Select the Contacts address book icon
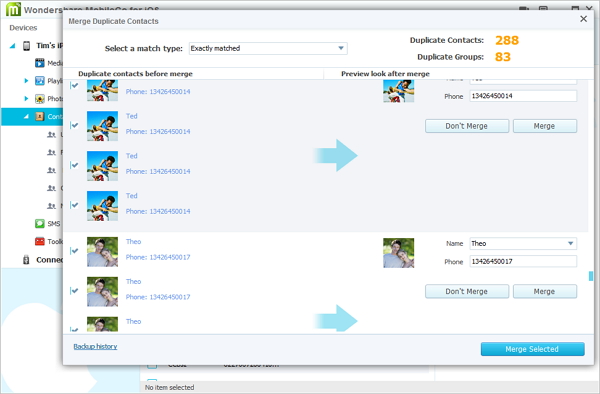This screenshot has height=394, width=600. [40, 116]
